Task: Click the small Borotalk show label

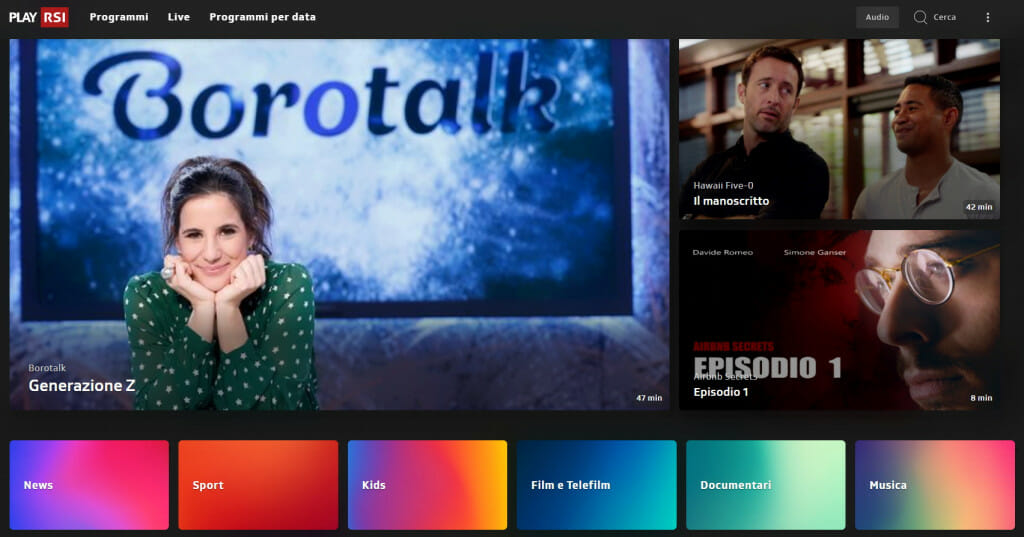Action: (47, 368)
